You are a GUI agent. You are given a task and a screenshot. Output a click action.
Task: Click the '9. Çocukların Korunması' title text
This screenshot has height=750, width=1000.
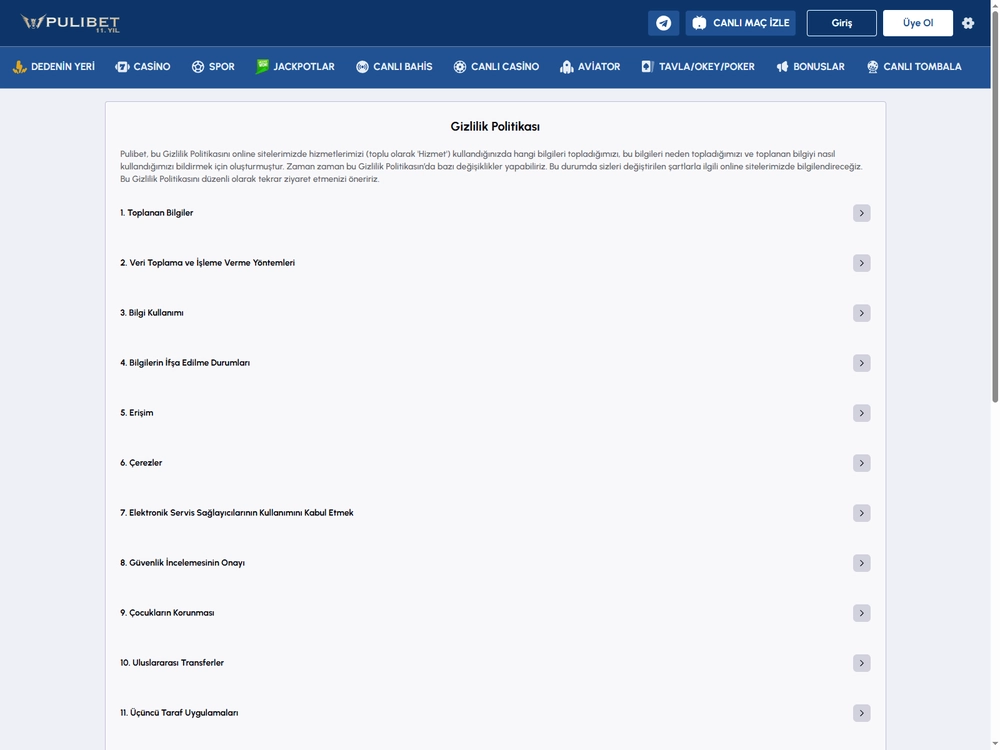(167, 613)
